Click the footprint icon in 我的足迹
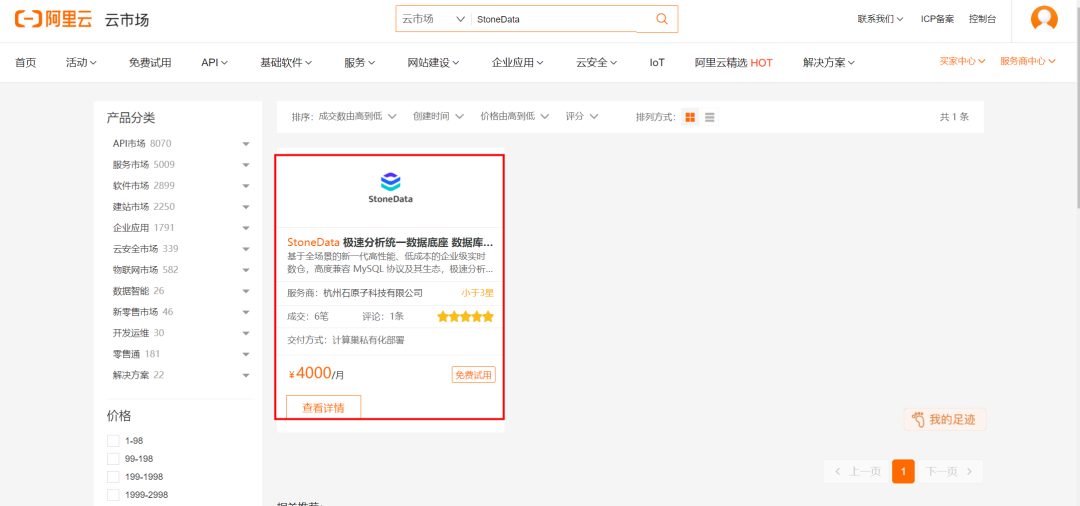This screenshot has height=506, width=1080. point(917,419)
